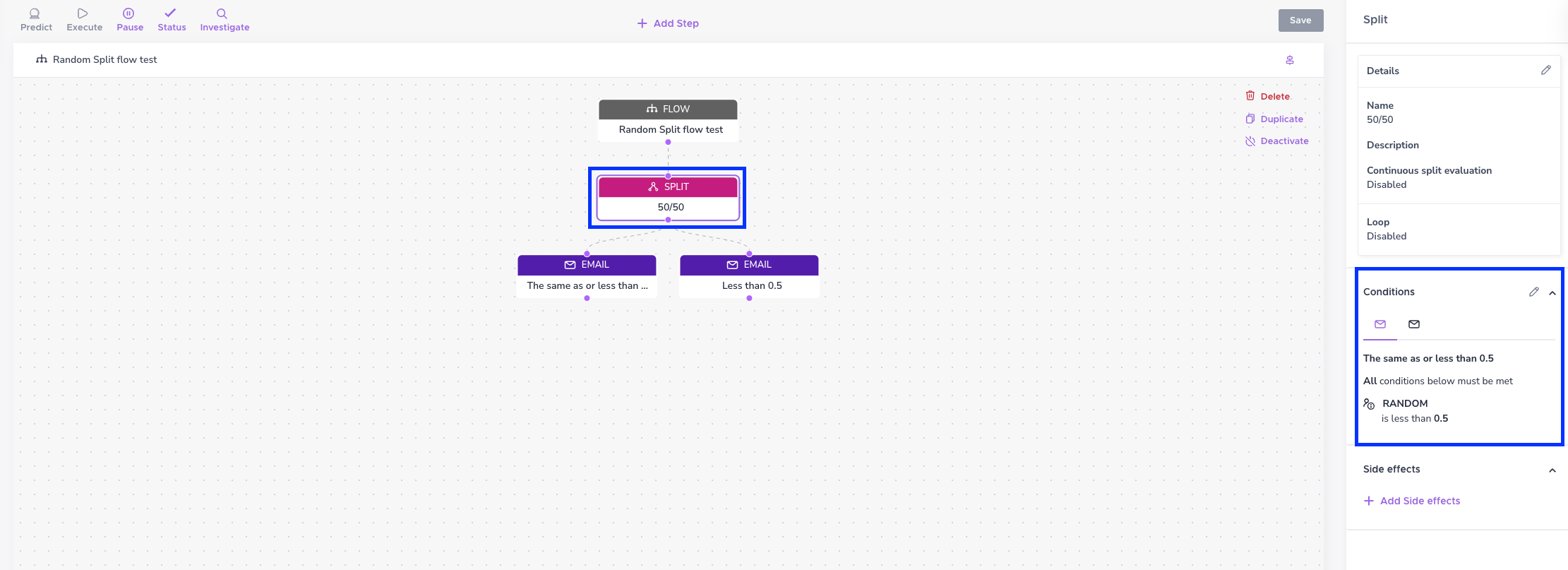Switch to the second email condition tab
Image resolution: width=1568 pixels, height=570 pixels.
pos(1414,324)
